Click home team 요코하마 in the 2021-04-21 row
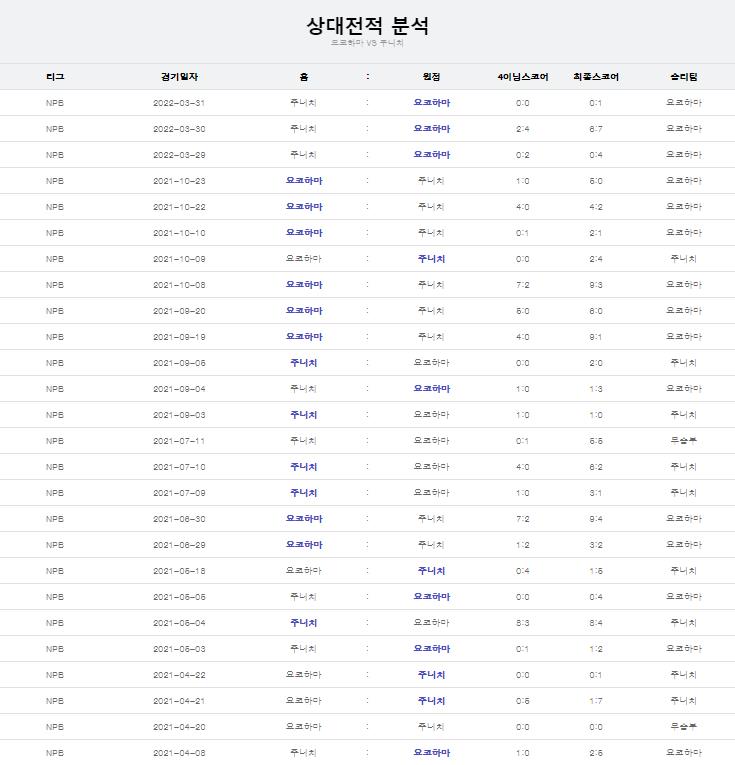This screenshot has width=735, height=765. point(303,701)
